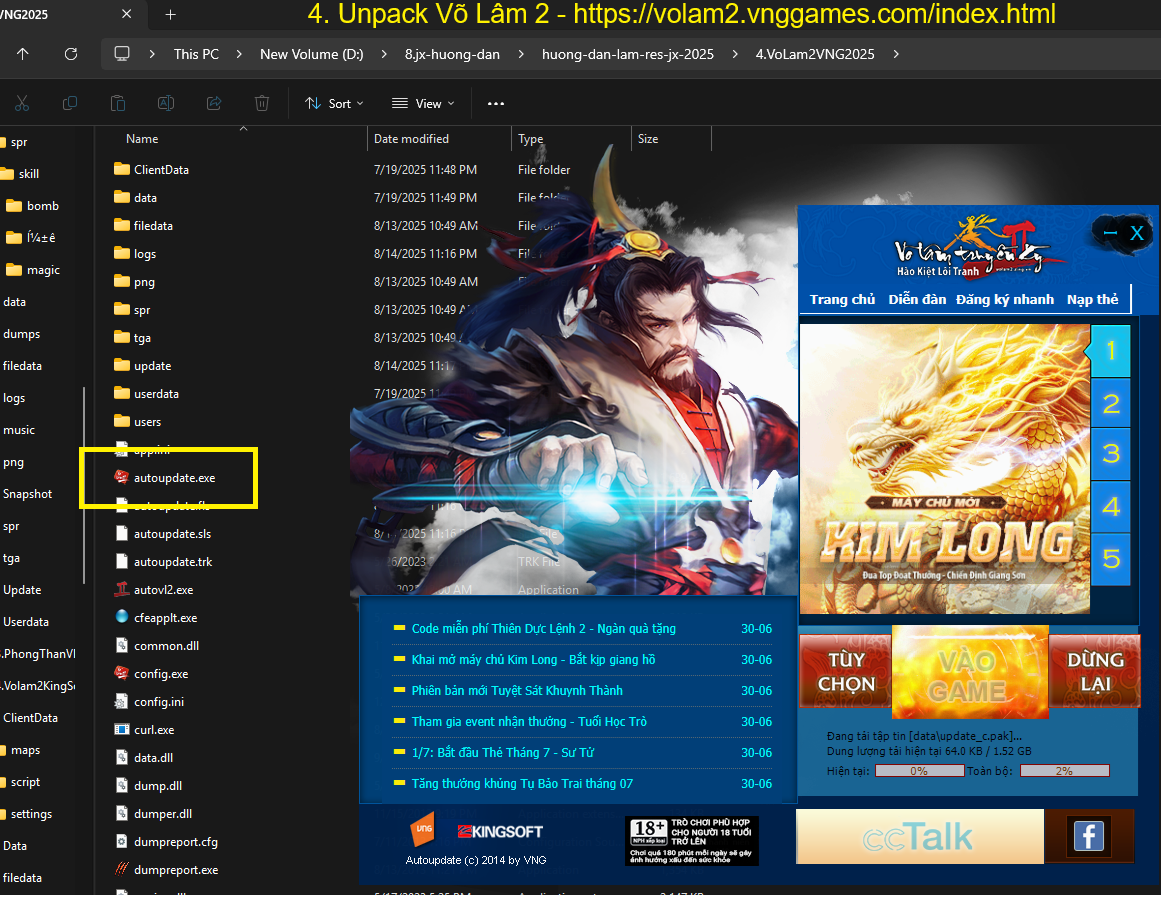Select autoupdate.exe file icon

pyautogui.click(x=121, y=477)
